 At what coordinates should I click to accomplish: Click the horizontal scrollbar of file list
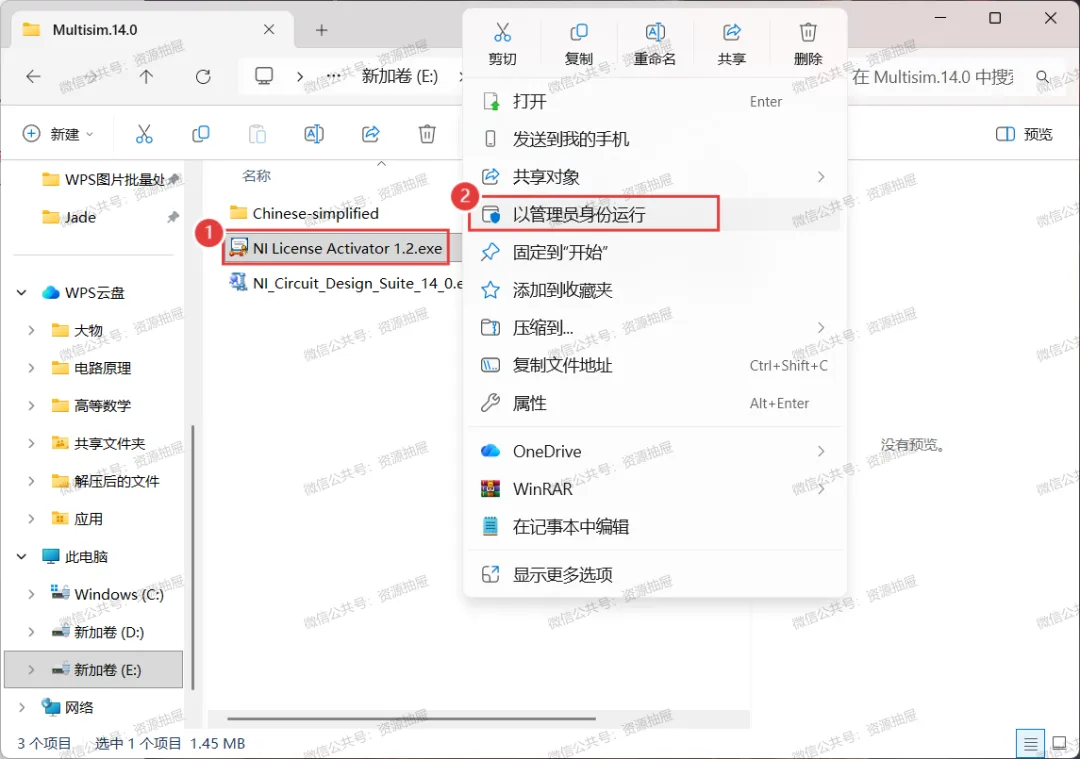411,718
